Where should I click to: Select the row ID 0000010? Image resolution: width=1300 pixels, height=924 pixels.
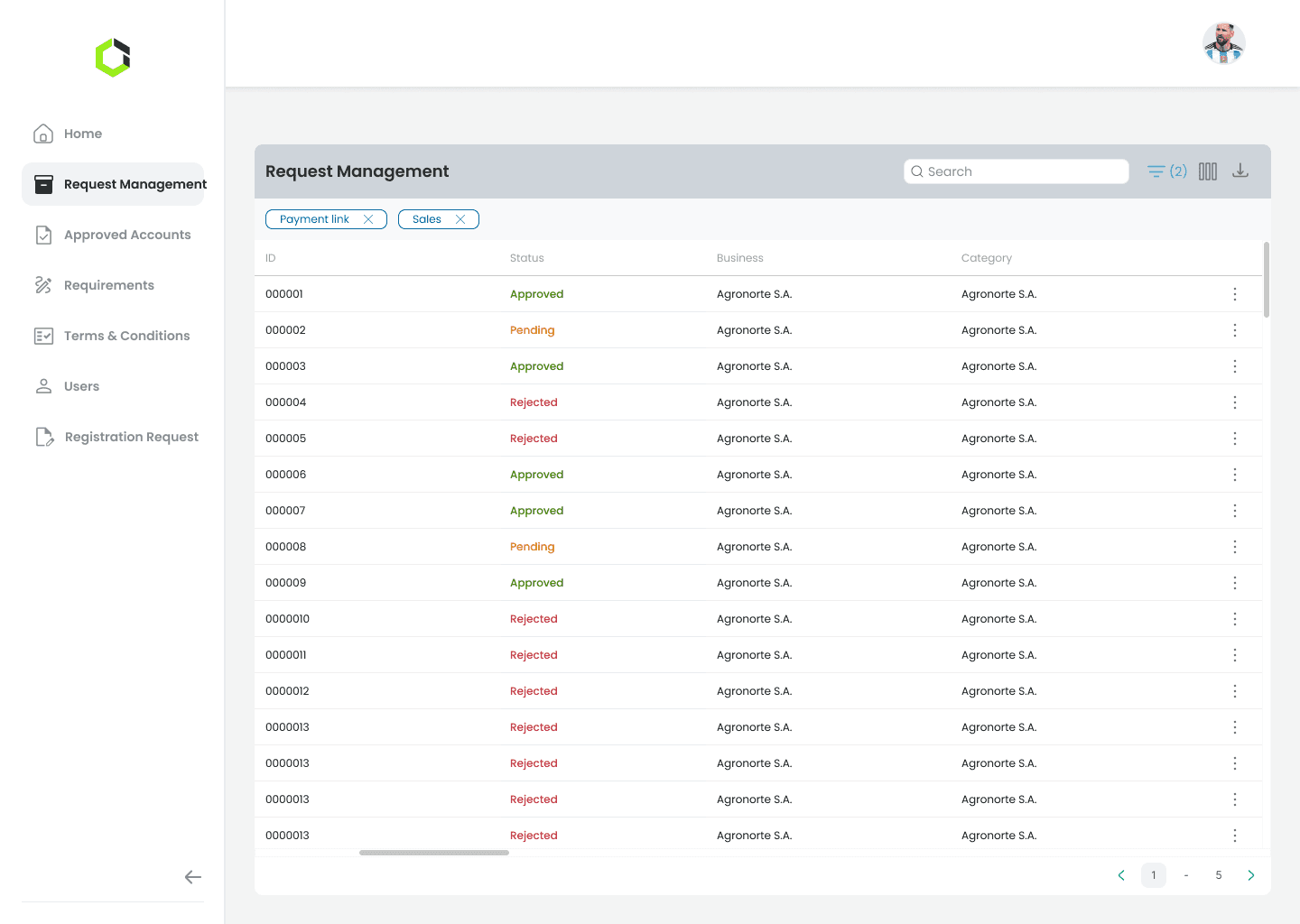288,619
